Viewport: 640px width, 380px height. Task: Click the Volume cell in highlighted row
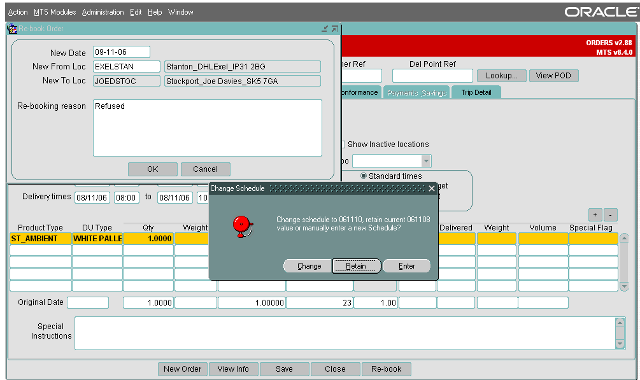pos(543,238)
